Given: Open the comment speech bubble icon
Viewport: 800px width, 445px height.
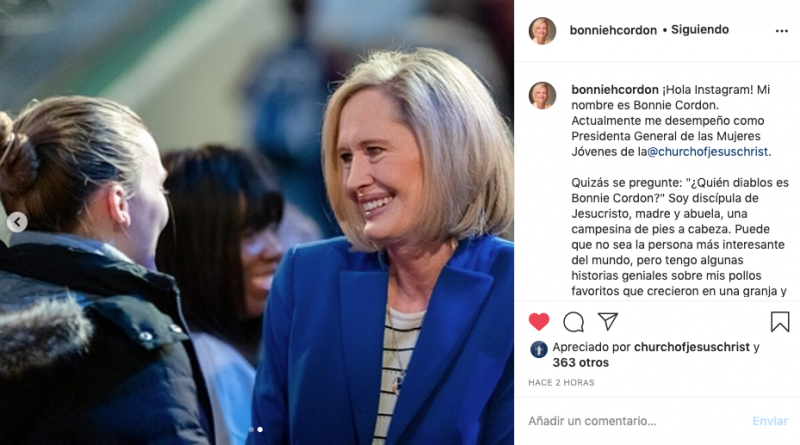Looking at the screenshot, I should pyautogui.click(x=573, y=322).
